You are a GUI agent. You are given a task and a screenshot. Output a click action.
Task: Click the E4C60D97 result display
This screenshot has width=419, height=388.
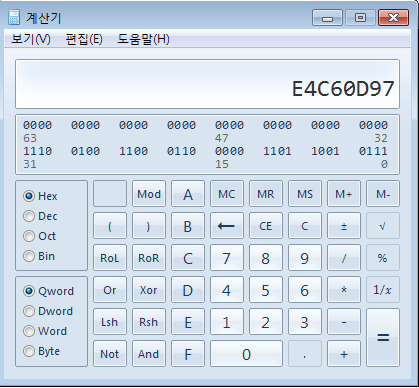(207, 84)
